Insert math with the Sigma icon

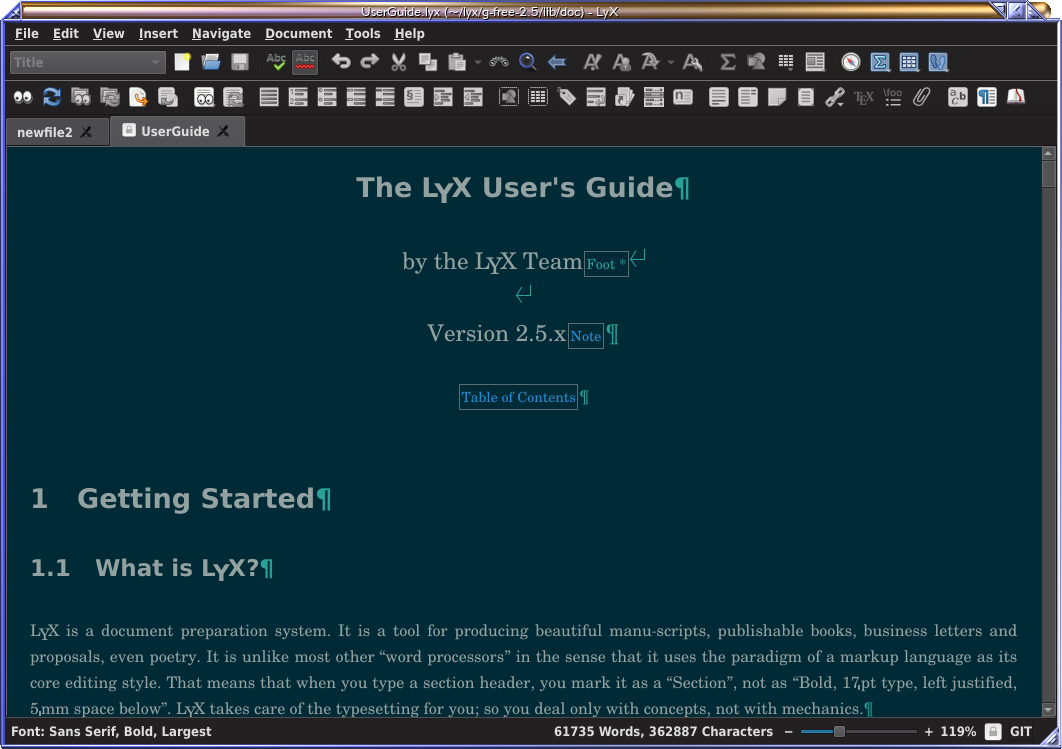click(x=727, y=62)
